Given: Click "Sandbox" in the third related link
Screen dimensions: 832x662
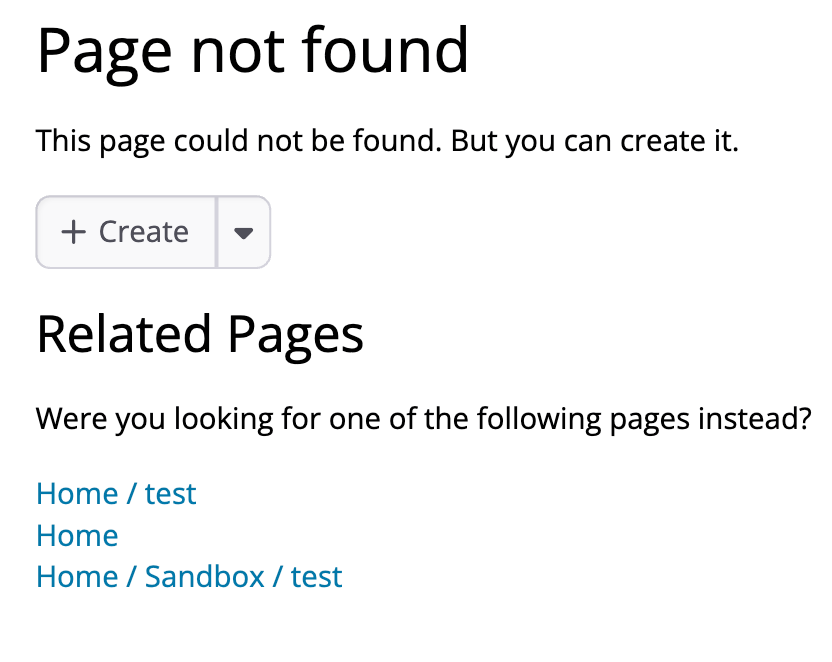Looking at the screenshot, I should click(x=205, y=577).
